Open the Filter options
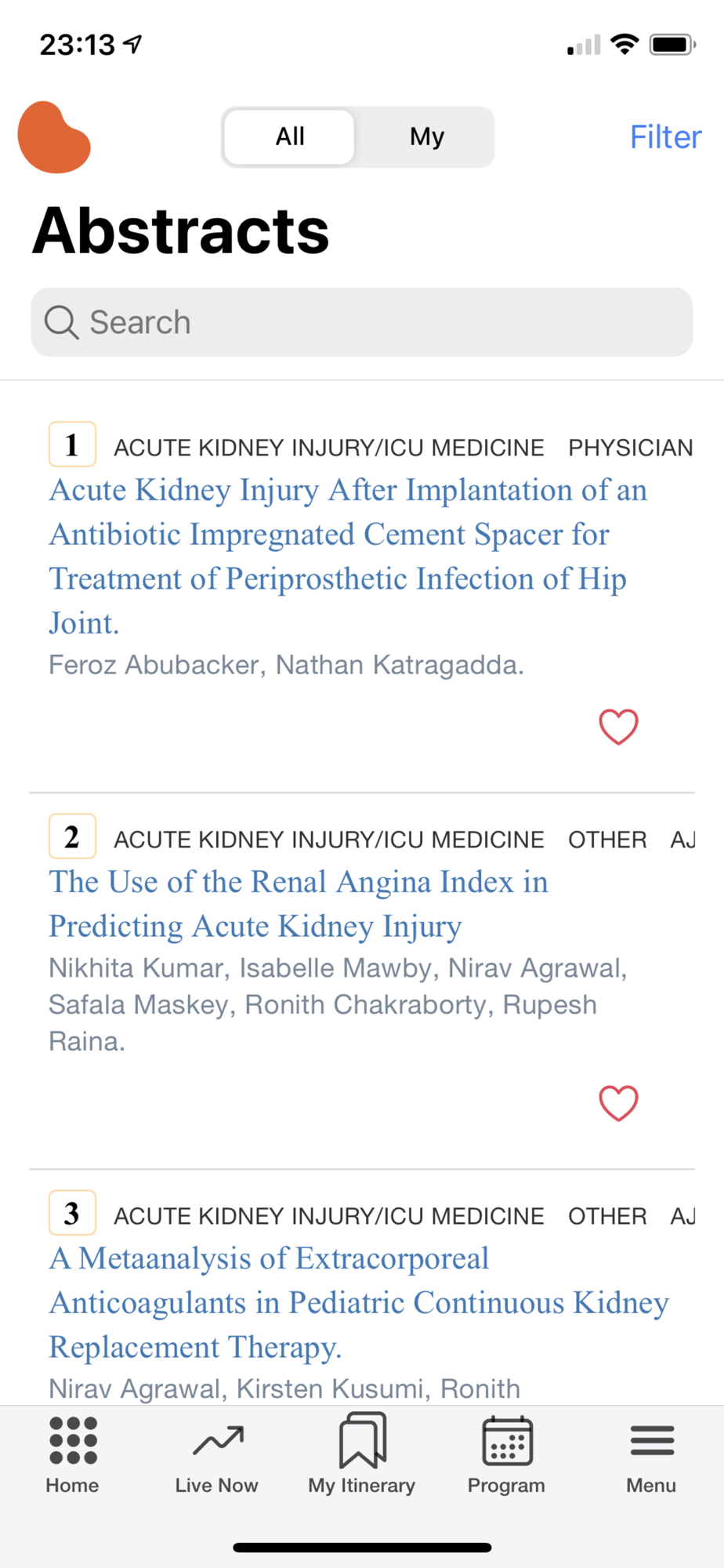The height and width of the screenshot is (1568, 724). click(665, 137)
